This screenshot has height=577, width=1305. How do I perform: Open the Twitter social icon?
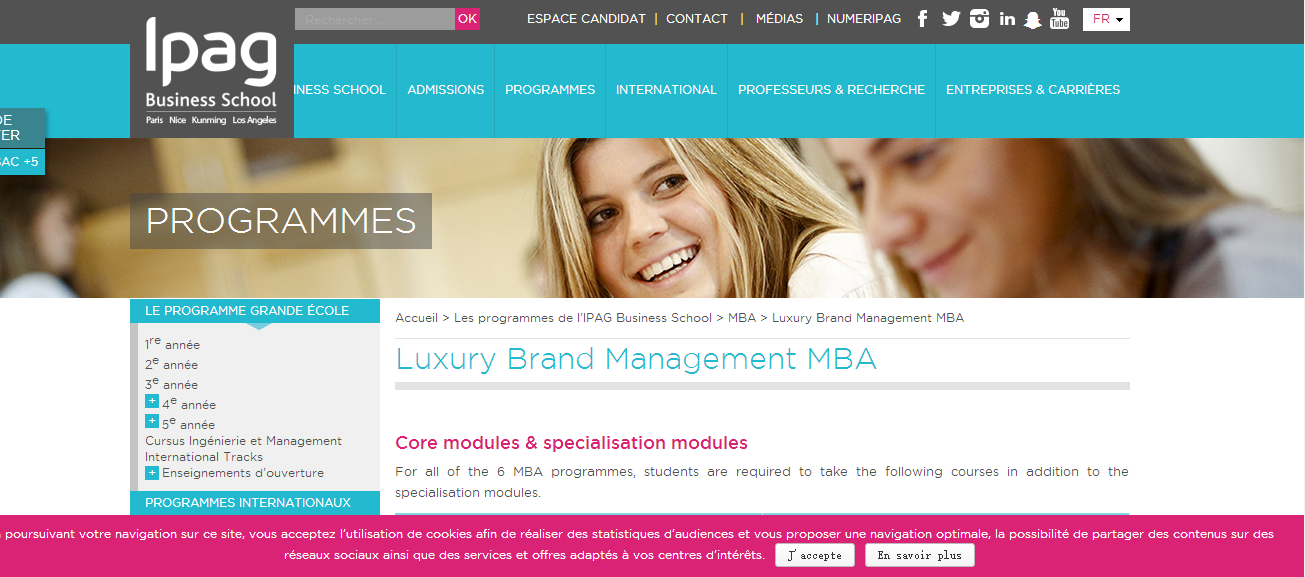tap(951, 19)
